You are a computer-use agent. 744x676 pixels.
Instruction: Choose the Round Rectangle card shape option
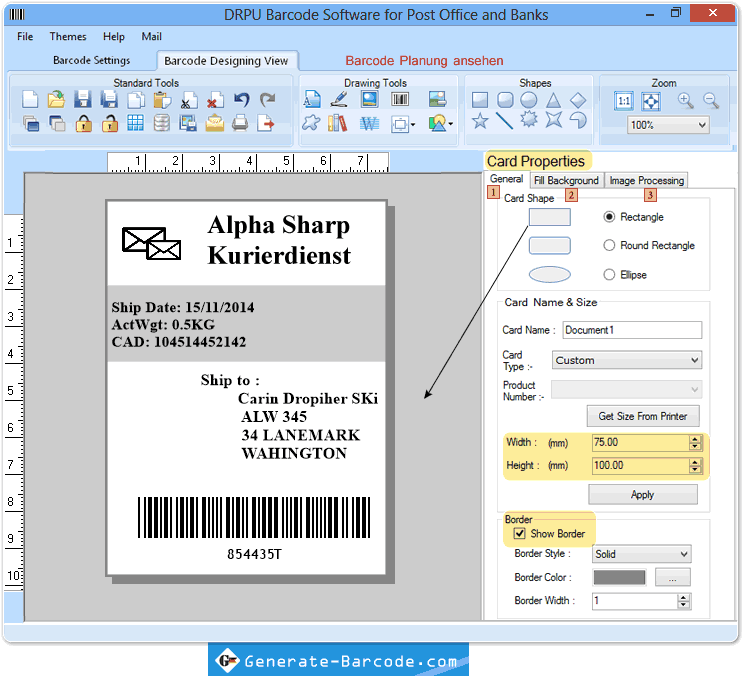coord(609,245)
